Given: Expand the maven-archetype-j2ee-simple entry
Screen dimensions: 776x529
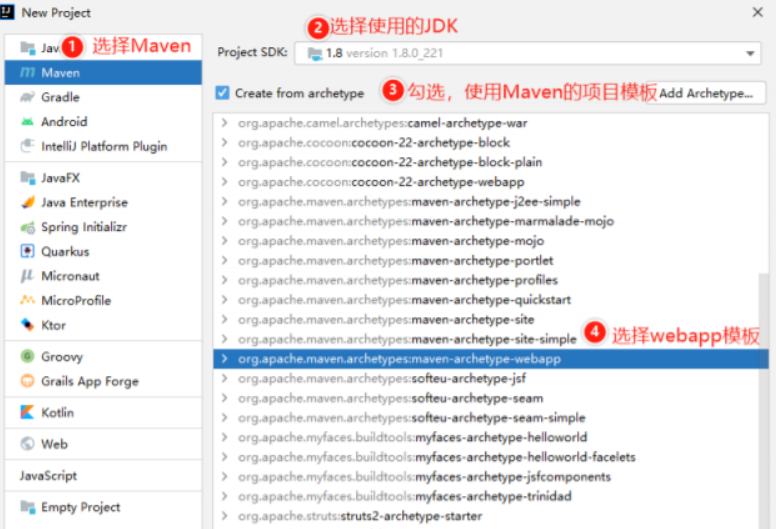Looking at the screenshot, I should coord(225,201).
